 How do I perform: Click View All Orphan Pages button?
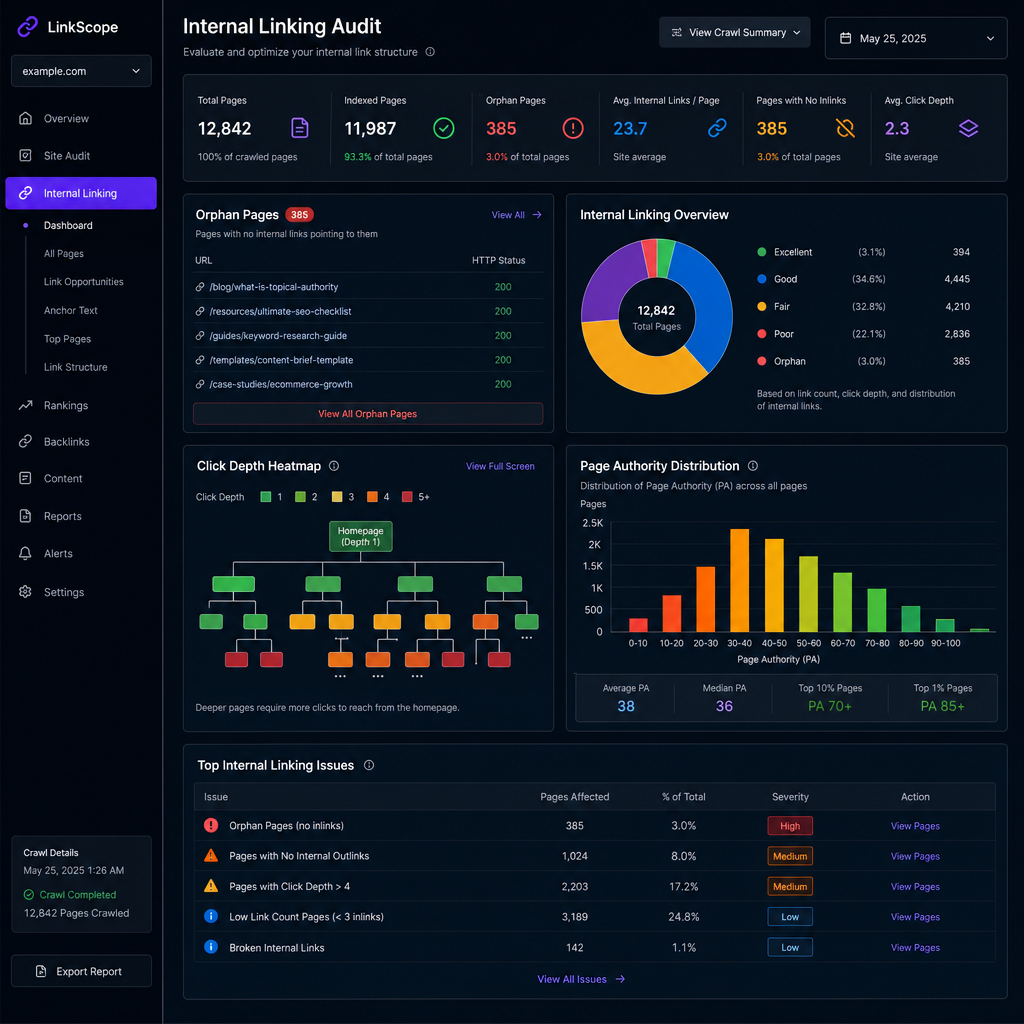(x=368, y=413)
